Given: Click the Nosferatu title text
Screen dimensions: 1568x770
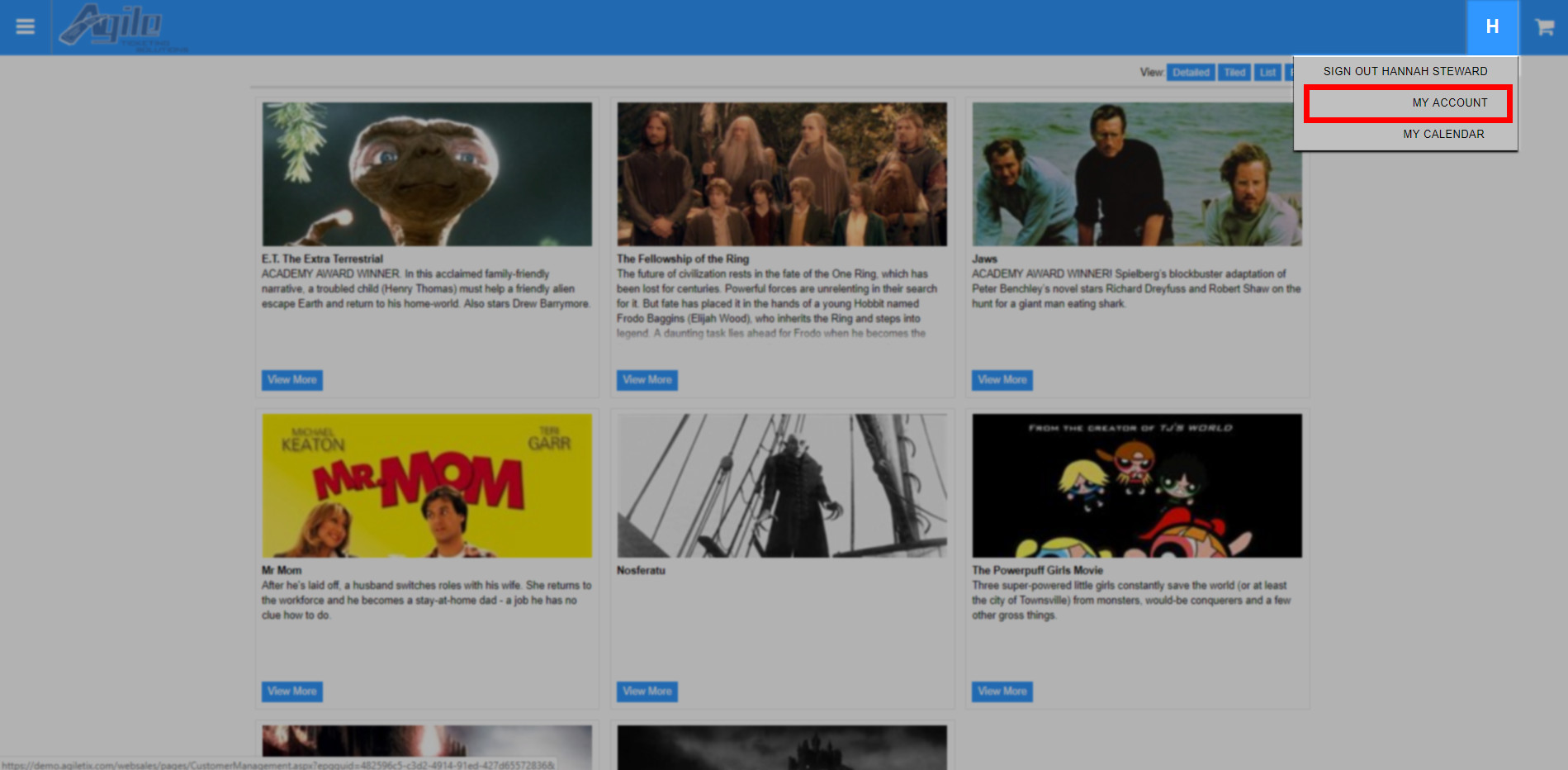Looking at the screenshot, I should coord(641,570).
